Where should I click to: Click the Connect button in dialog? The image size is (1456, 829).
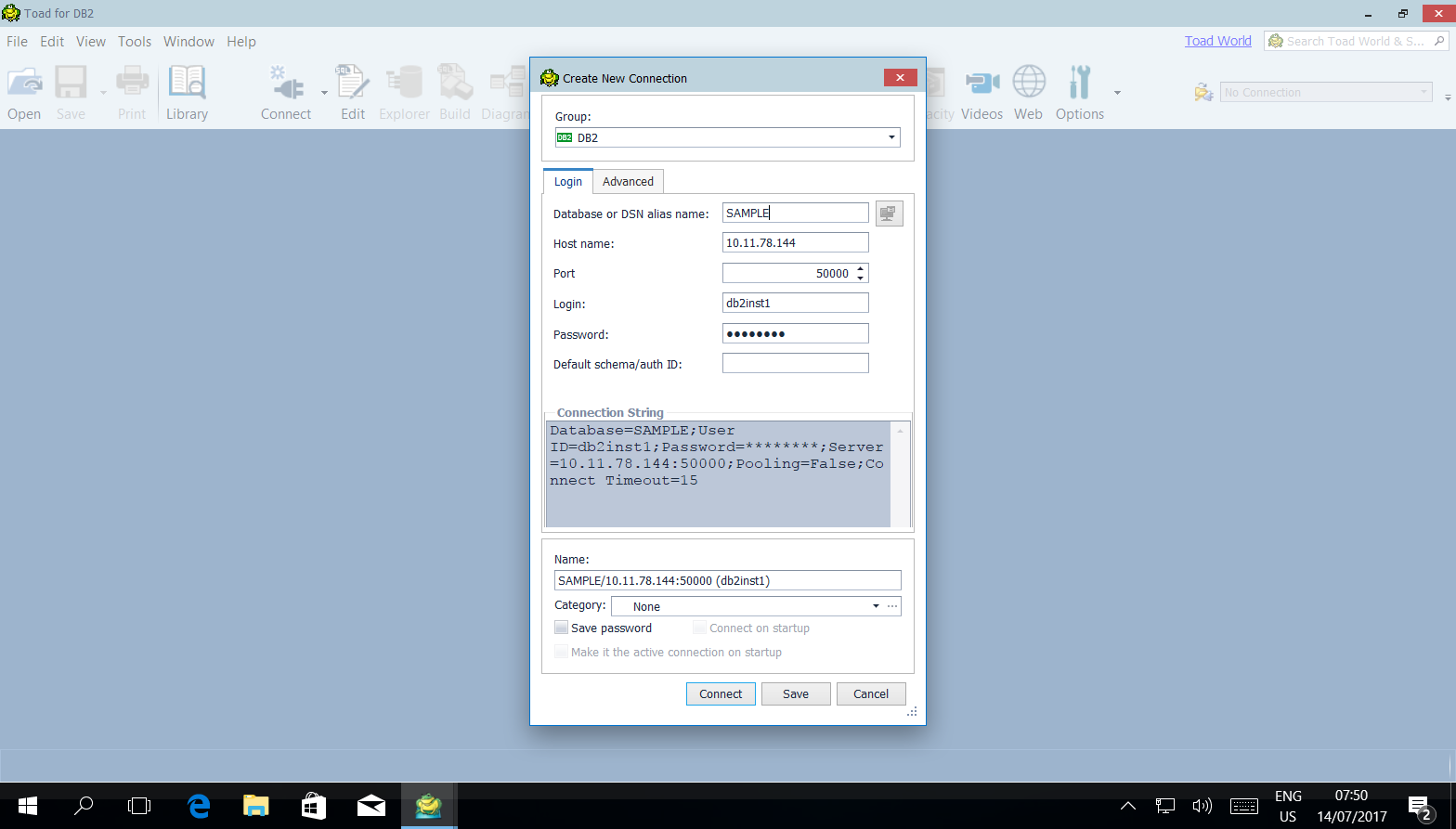pyautogui.click(x=721, y=693)
